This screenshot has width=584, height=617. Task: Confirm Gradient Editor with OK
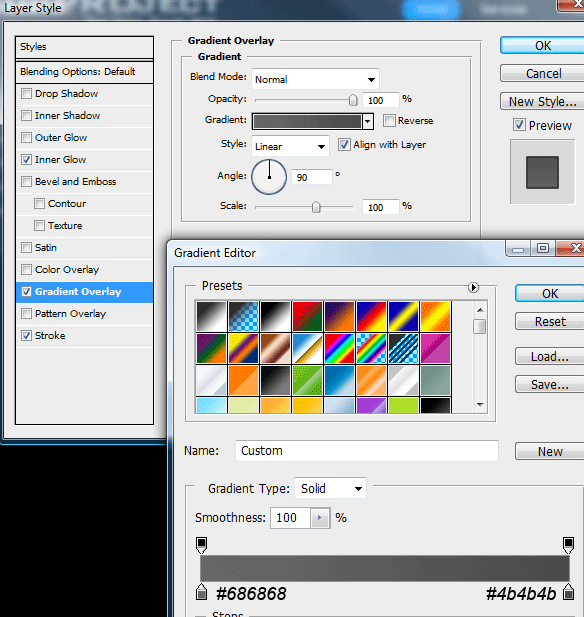click(x=550, y=294)
